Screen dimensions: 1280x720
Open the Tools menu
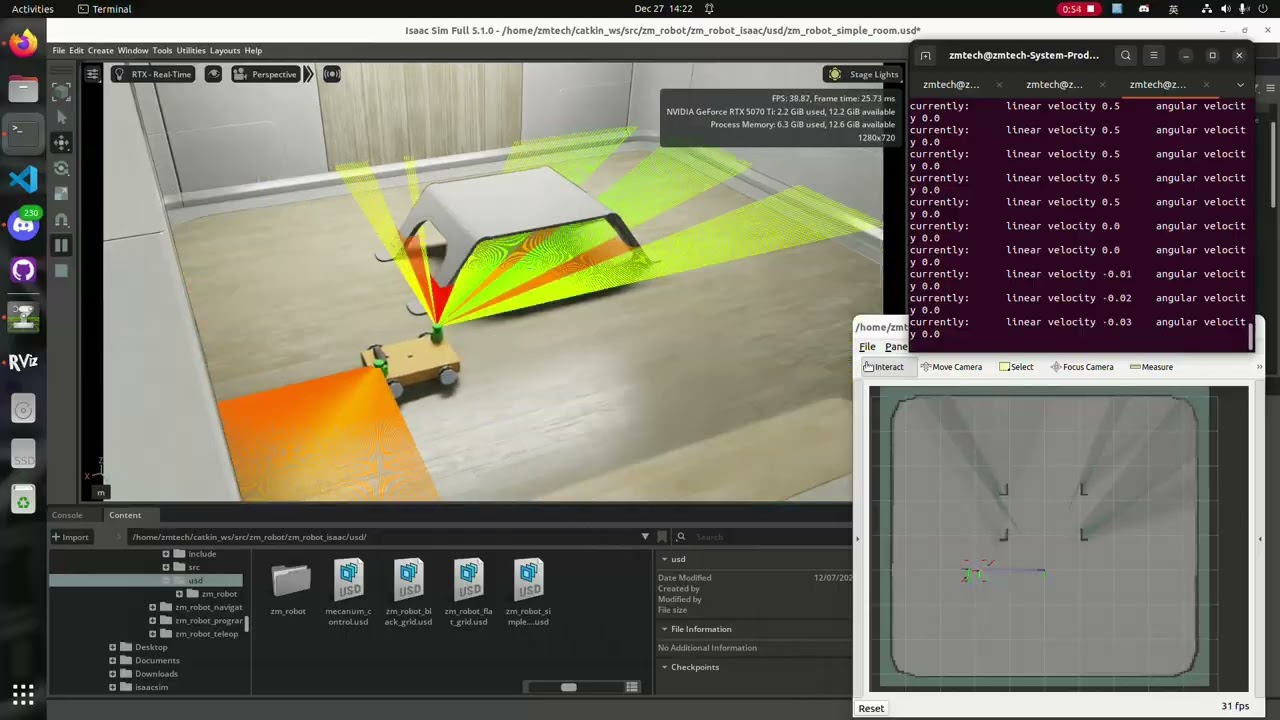(x=162, y=50)
